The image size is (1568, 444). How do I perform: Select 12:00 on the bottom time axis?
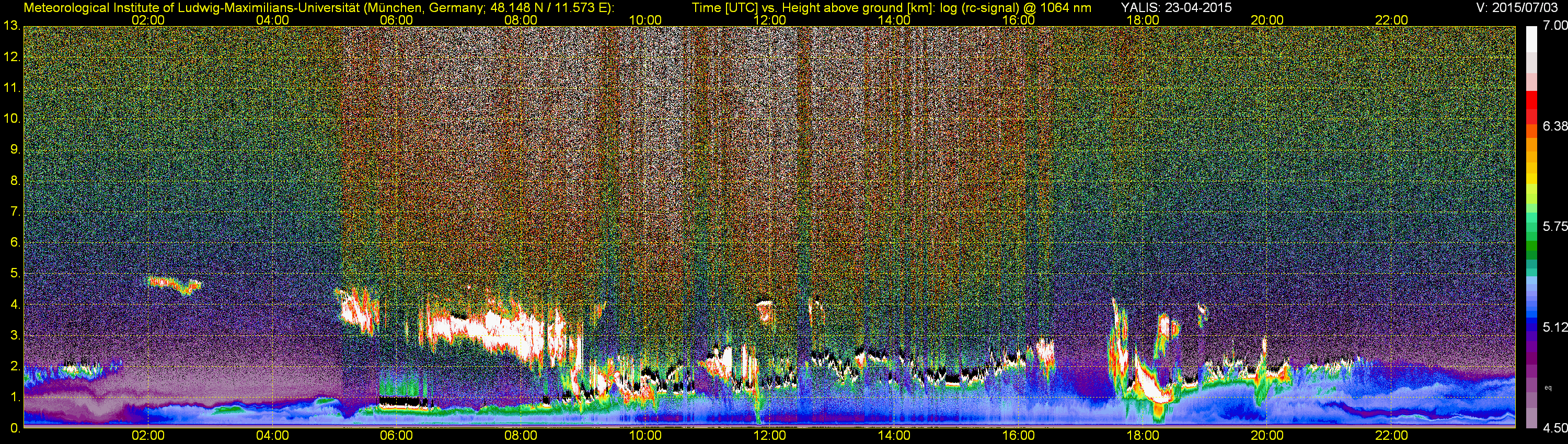[x=769, y=436]
